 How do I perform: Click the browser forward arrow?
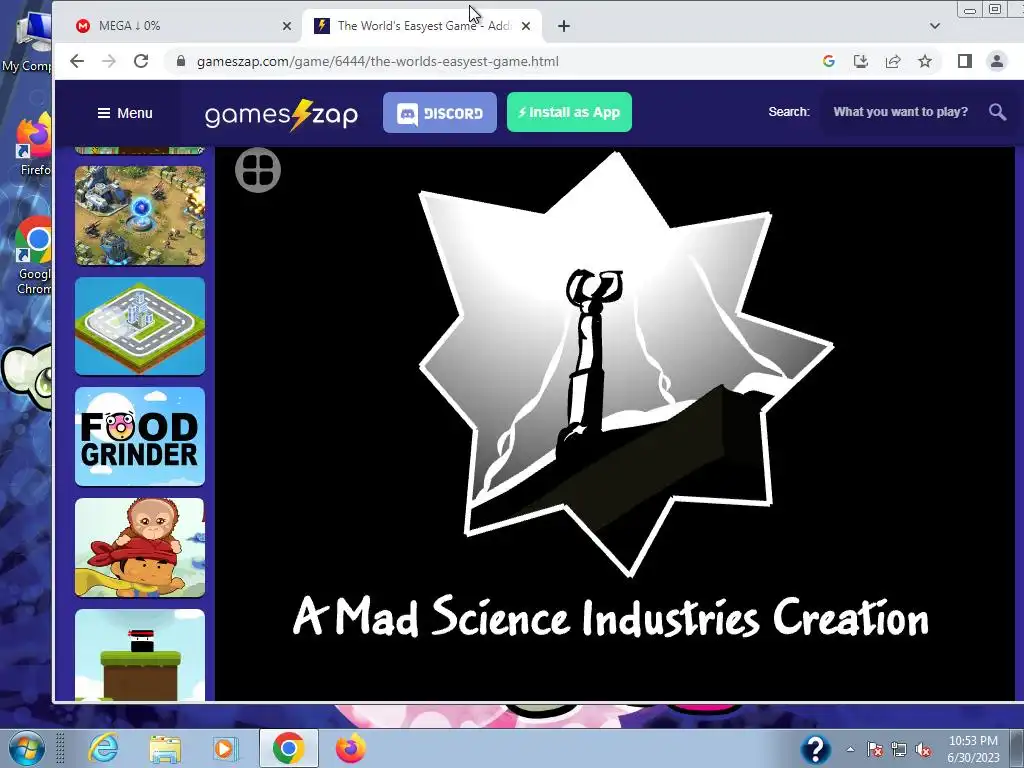(109, 61)
